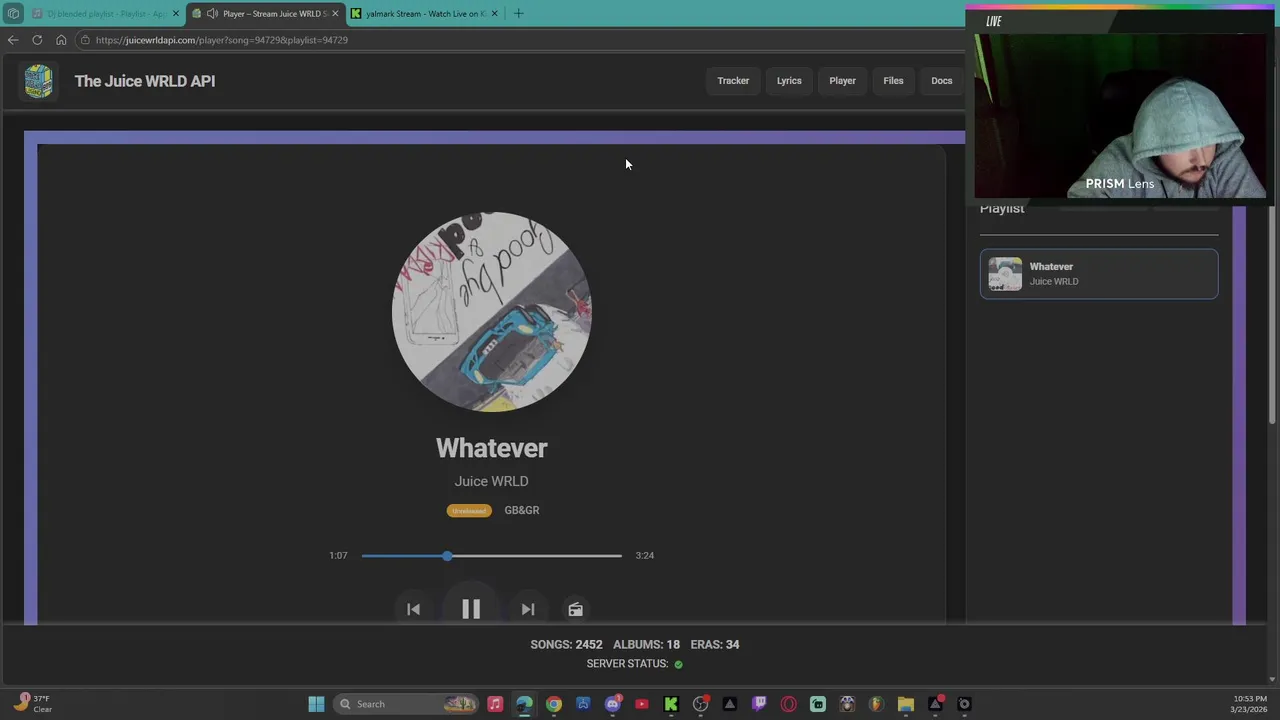Open Google Chrome from the taskbar
Image resolution: width=1280 pixels, height=720 pixels.
[x=554, y=704]
